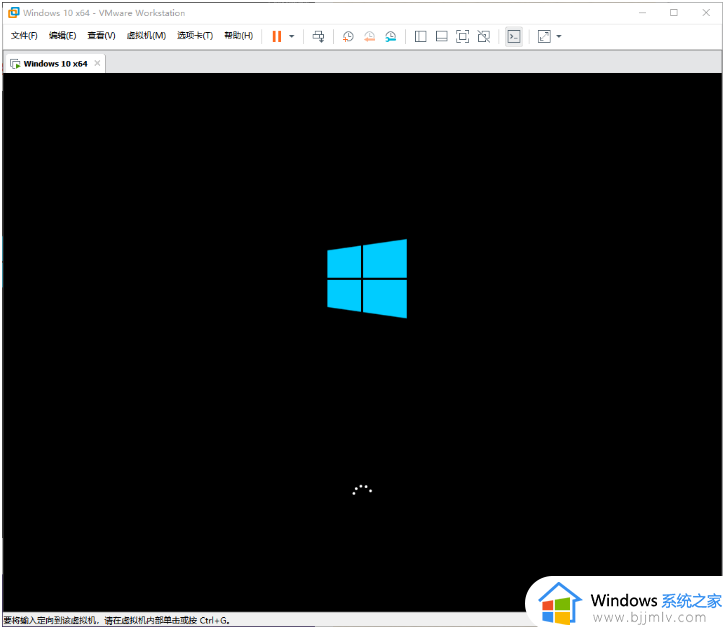Select the Windows 10 x64 tab
727x631 pixels.
(55, 64)
